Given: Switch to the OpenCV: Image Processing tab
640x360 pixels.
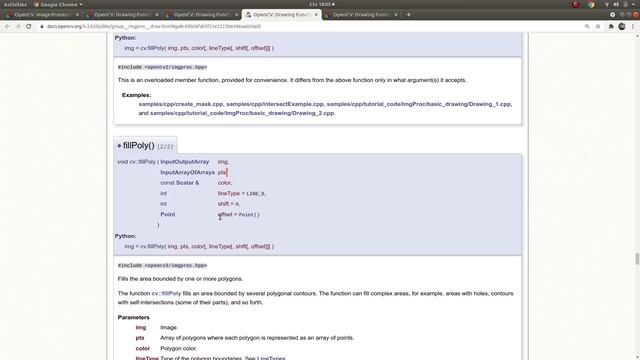Looking at the screenshot, I should [x=42, y=15].
